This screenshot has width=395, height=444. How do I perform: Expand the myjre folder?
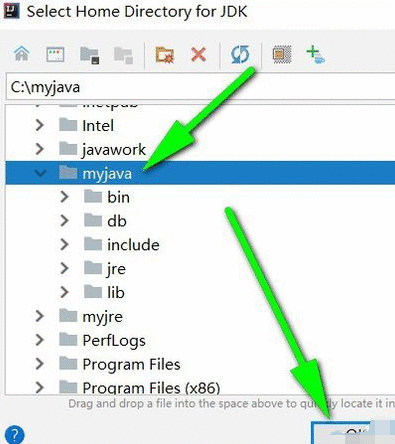[x=40, y=316]
